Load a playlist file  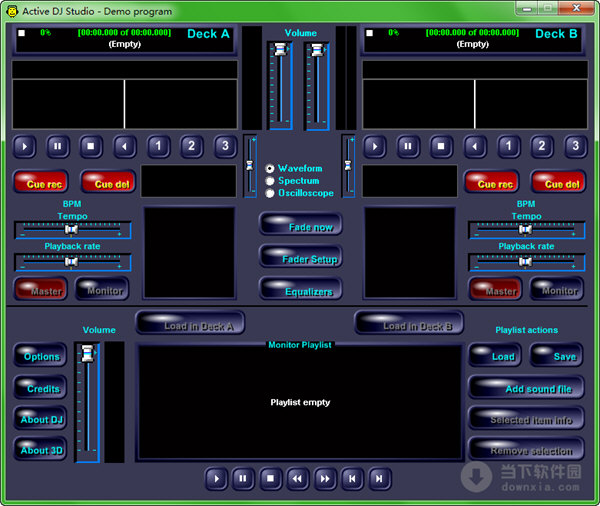pyautogui.click(x=495, y=355)
